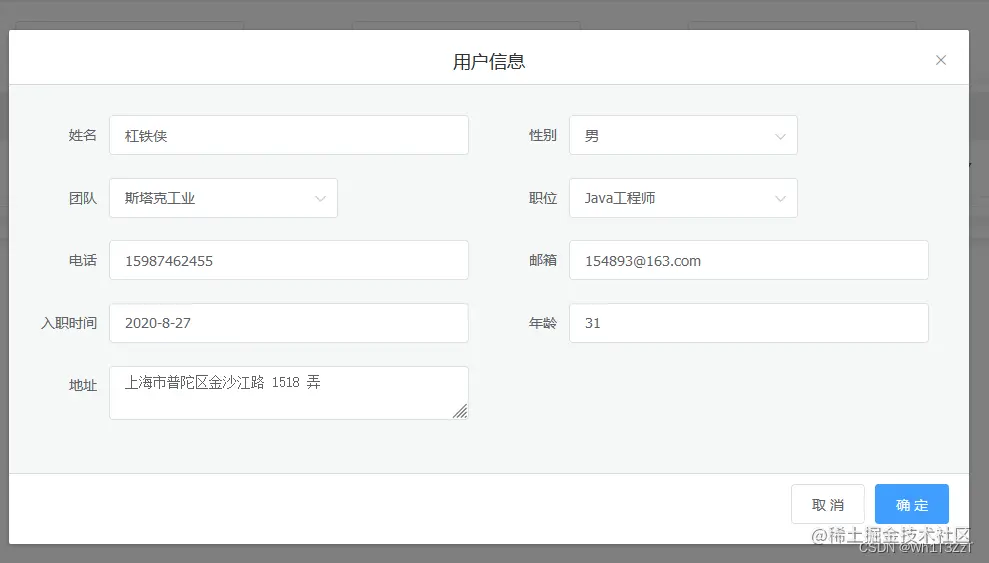Screen dimensions: 989x563
Task: Click the 姓名 label
Action: [83, 135]
